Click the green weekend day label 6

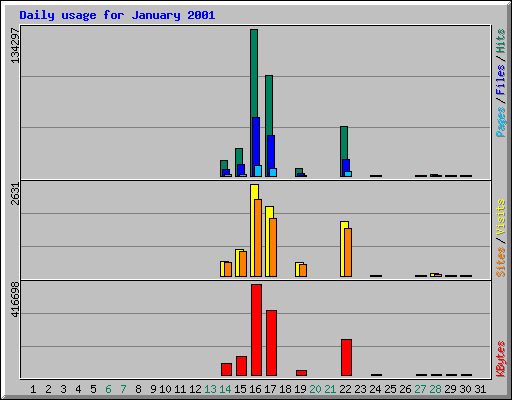pyautogui.click(x=108, y=389)
